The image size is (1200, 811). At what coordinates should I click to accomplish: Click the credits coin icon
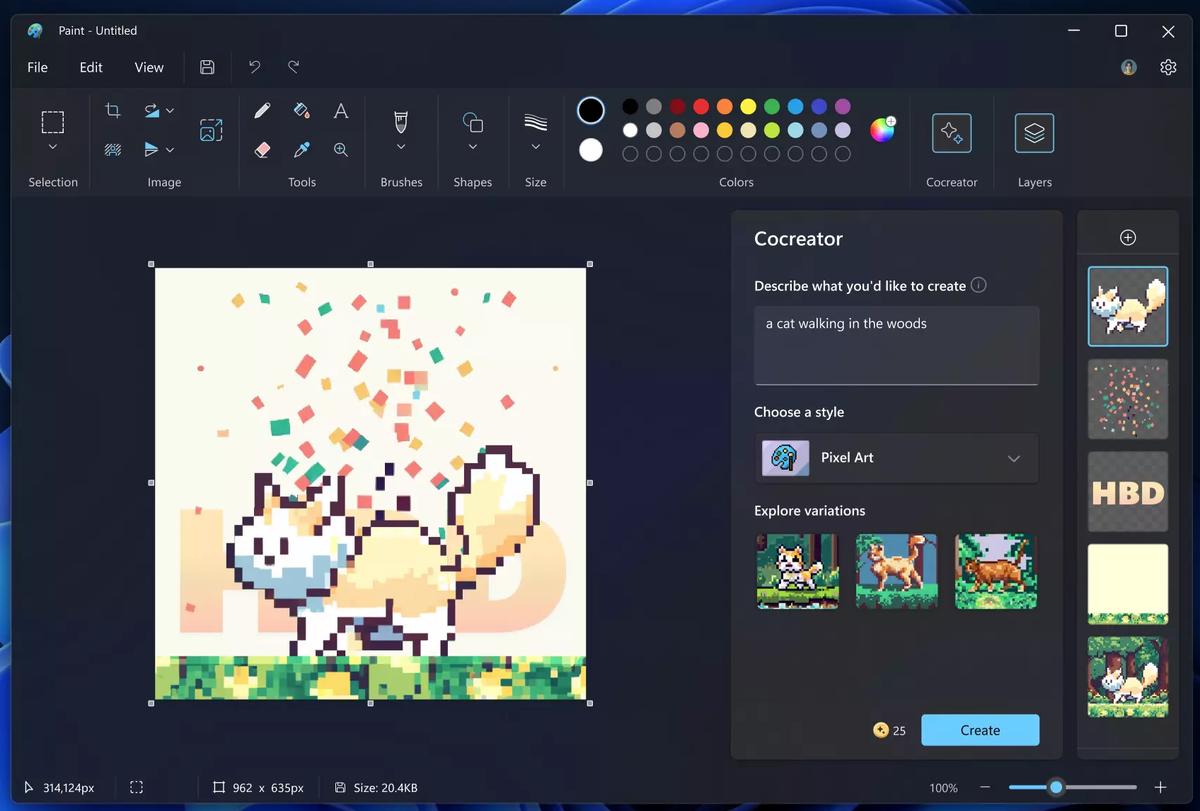(880, 730)
